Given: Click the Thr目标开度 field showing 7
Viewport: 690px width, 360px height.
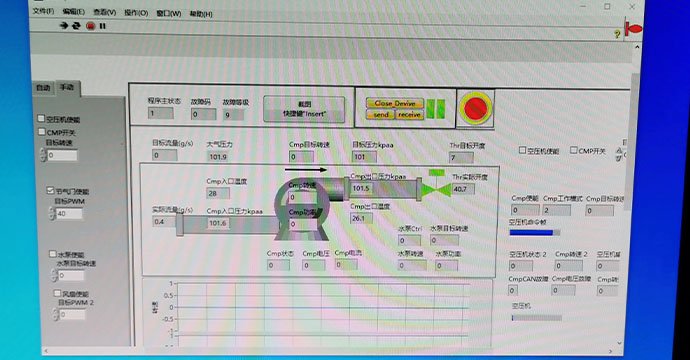Looking at the screenshot, I should [461, 158].
